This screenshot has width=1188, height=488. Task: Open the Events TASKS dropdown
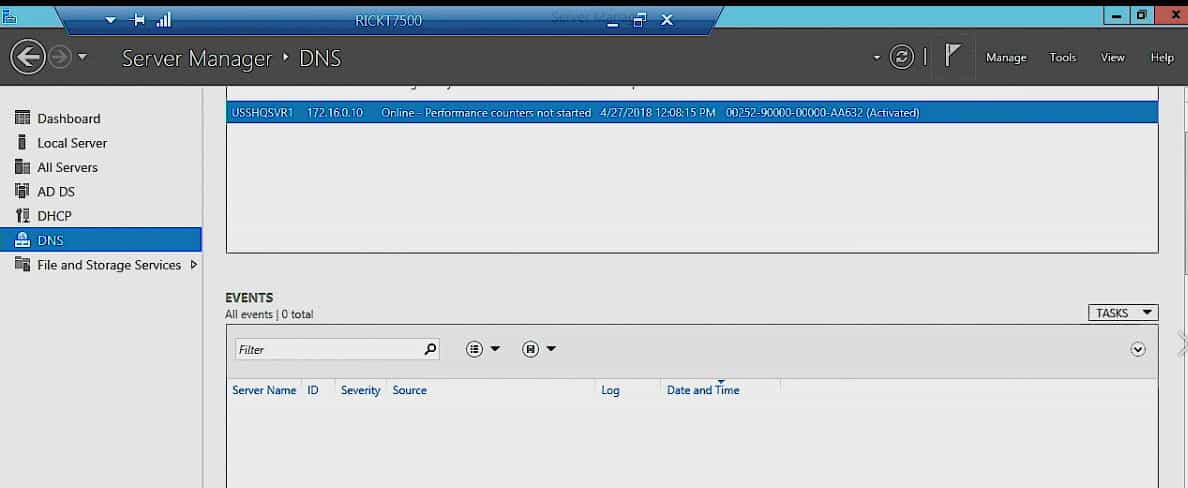(1123, 312)
